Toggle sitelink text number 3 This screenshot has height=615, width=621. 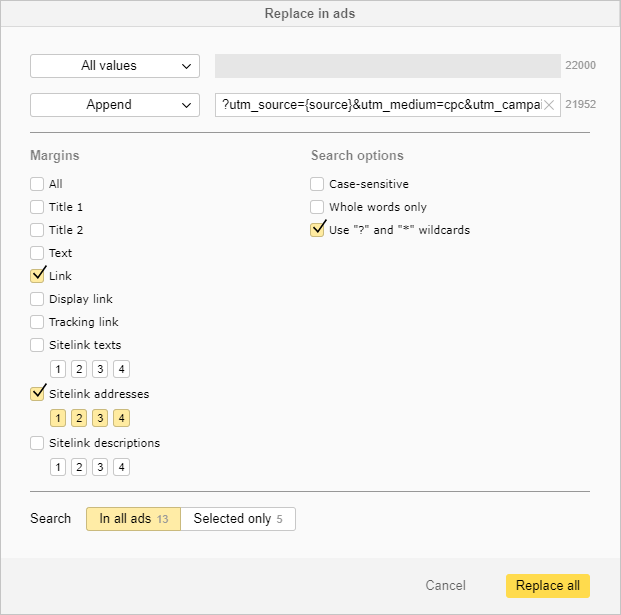(100, 369)
